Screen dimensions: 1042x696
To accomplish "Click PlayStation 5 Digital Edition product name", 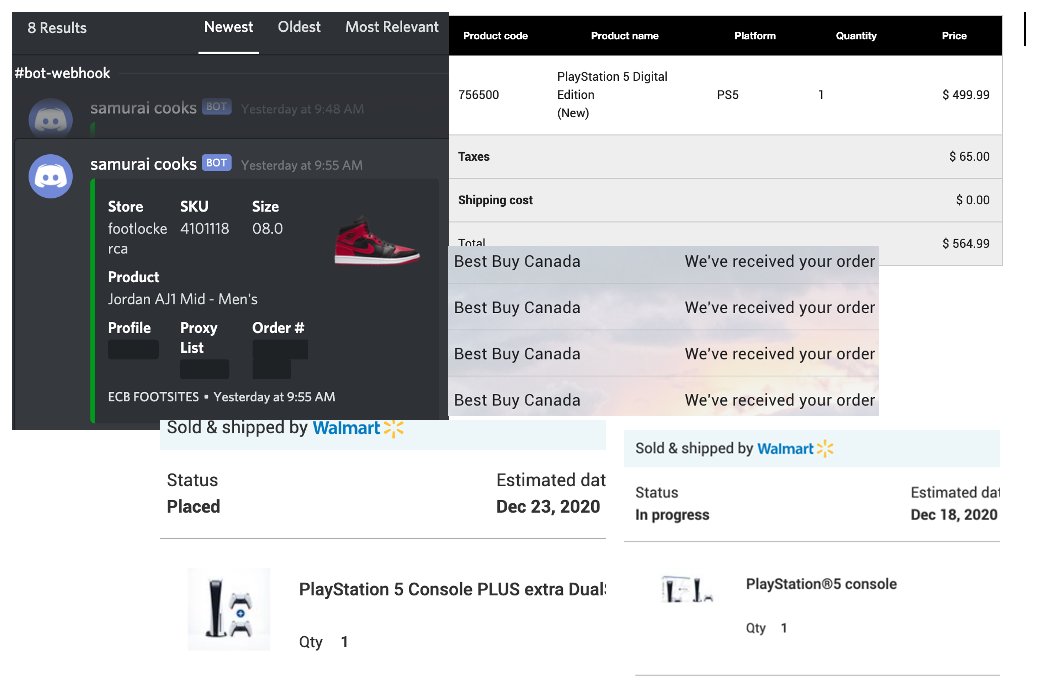I will click(612, 94).
